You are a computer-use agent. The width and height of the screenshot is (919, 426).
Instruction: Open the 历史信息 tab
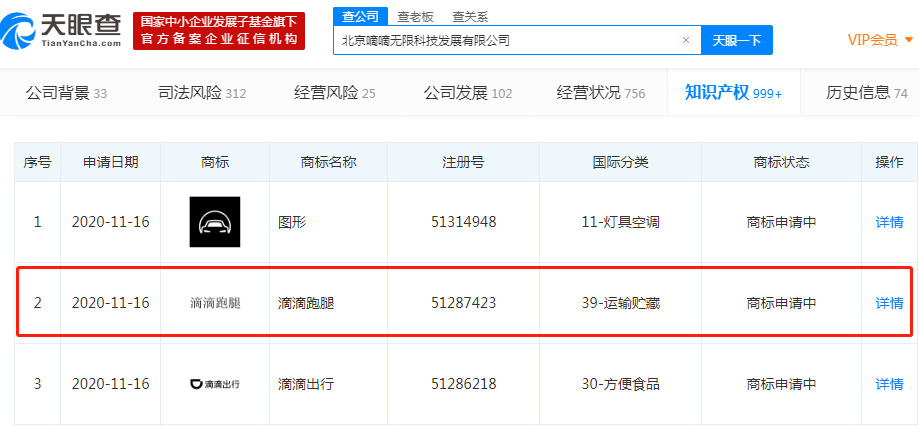point(867,93)
